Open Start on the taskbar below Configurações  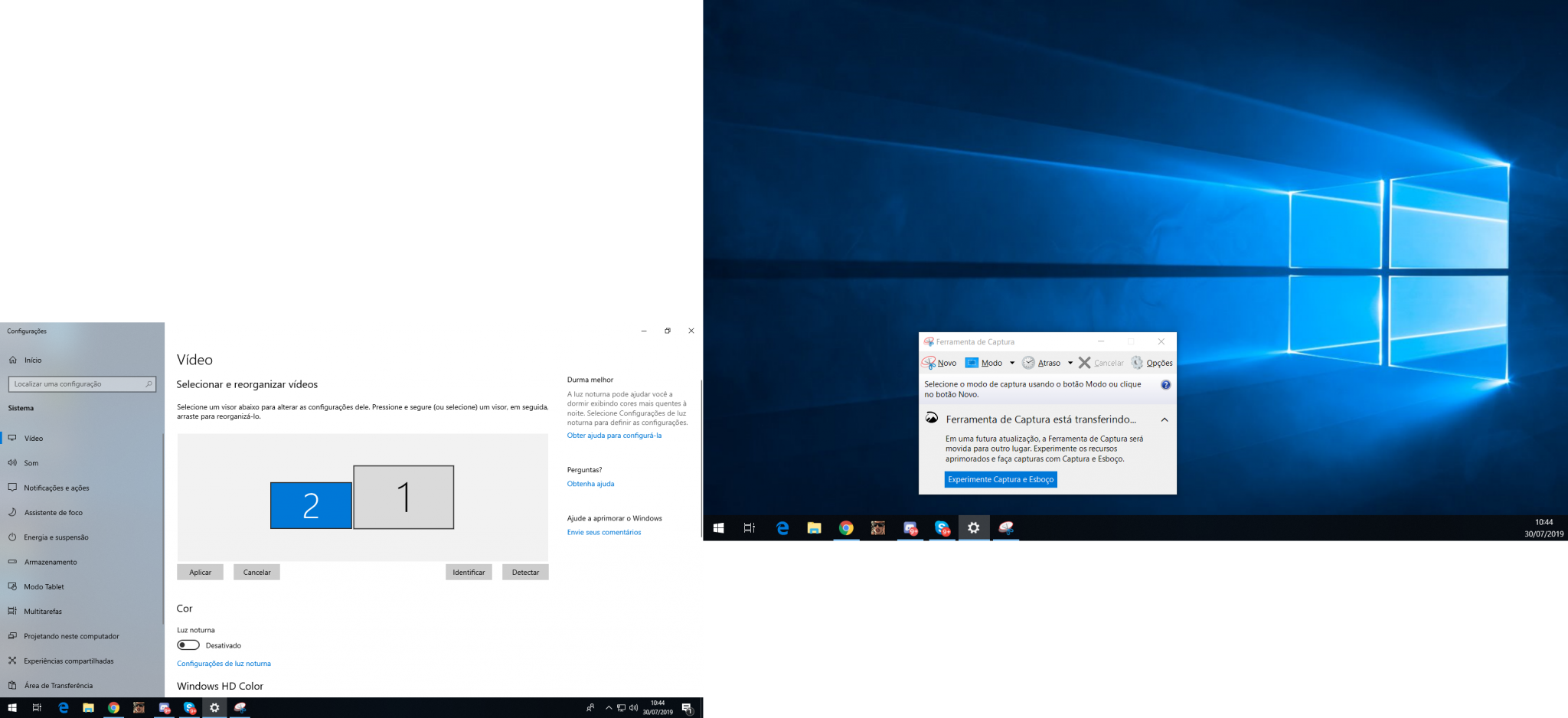tap(12, 708)
